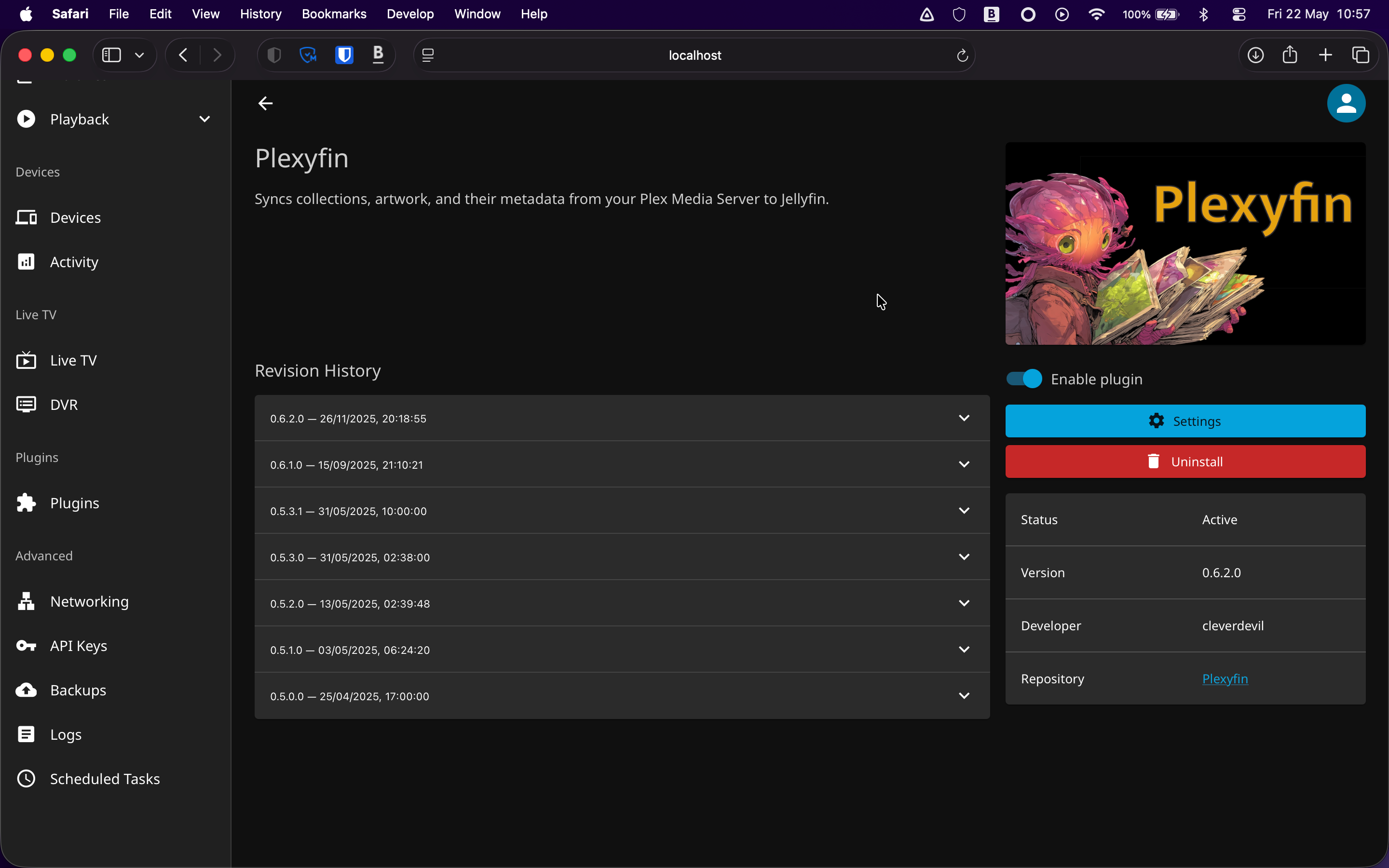Click the privacy shield half icon in toolbar

274,55
